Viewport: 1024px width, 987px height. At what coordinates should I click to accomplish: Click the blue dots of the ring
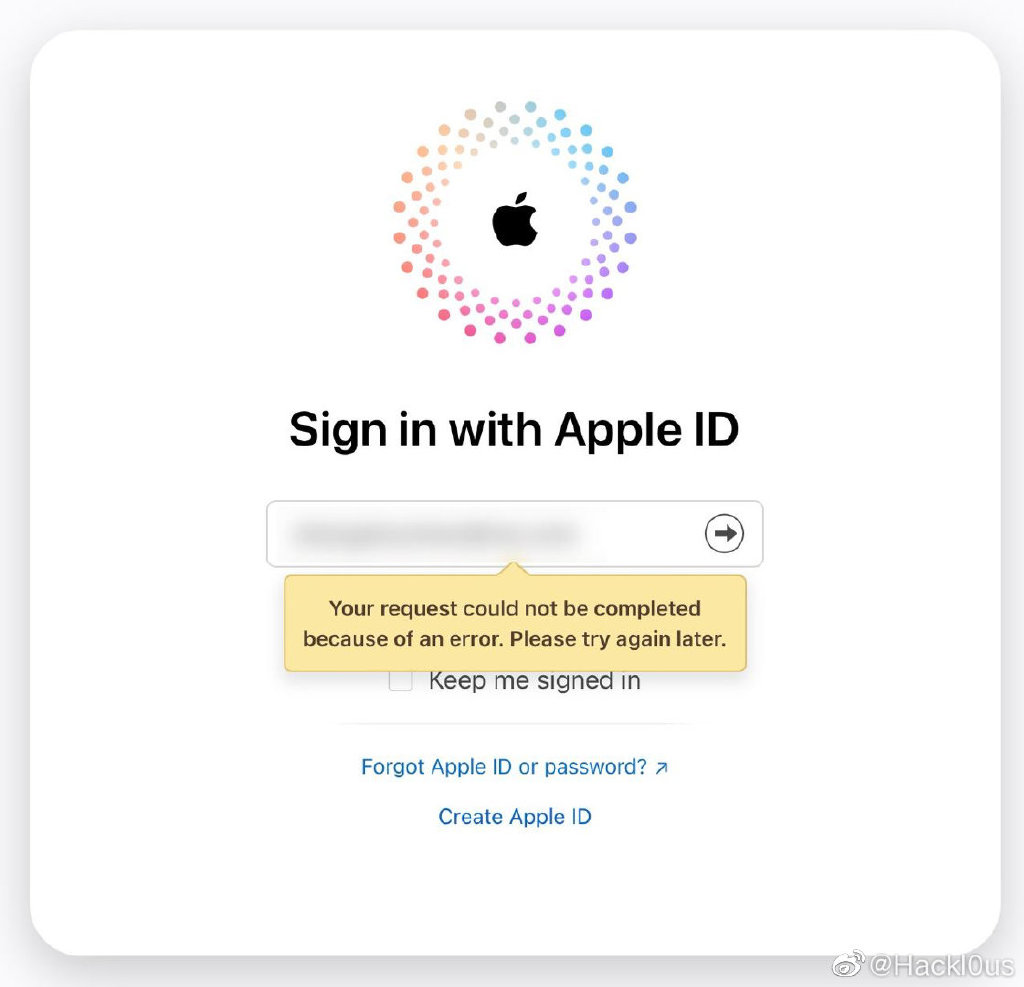(588, 150)
